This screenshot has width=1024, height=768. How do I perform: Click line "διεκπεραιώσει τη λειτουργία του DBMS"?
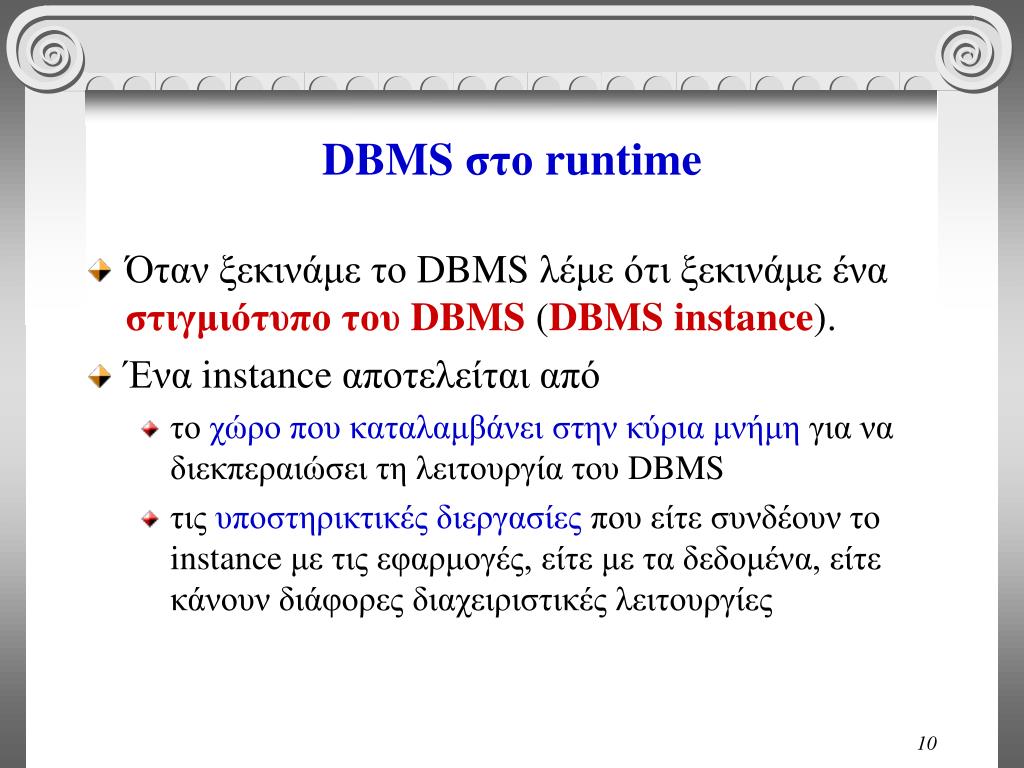(447, 468)
